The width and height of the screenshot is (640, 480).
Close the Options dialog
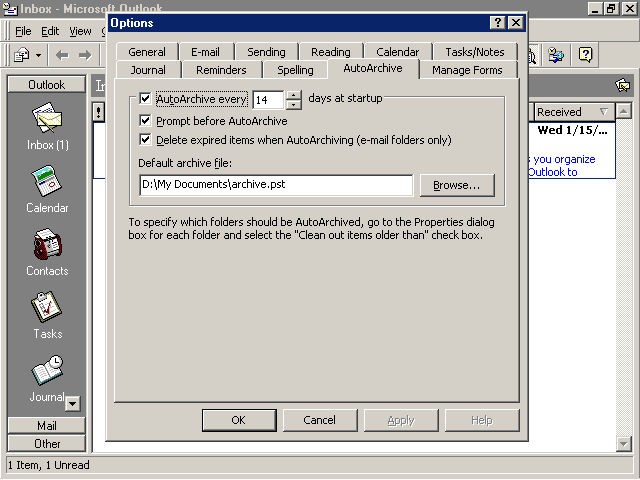[x=516, y=22]
